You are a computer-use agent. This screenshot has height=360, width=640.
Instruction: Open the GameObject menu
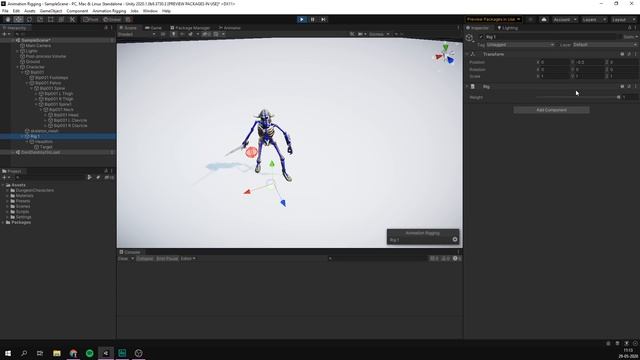(x=51, y=11)
